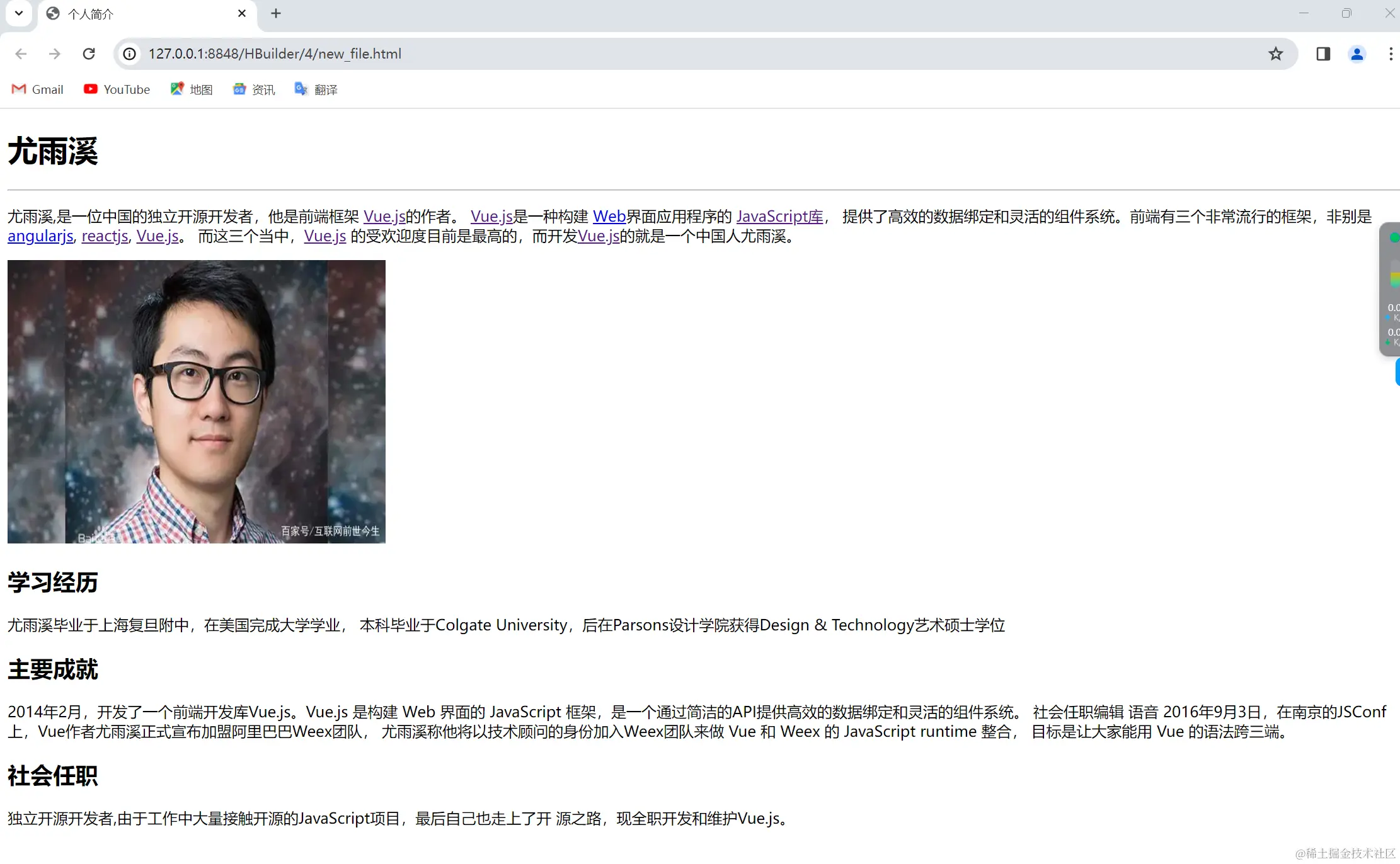Click the browser back arrow

pyautogui.click(x=21, y=54)
